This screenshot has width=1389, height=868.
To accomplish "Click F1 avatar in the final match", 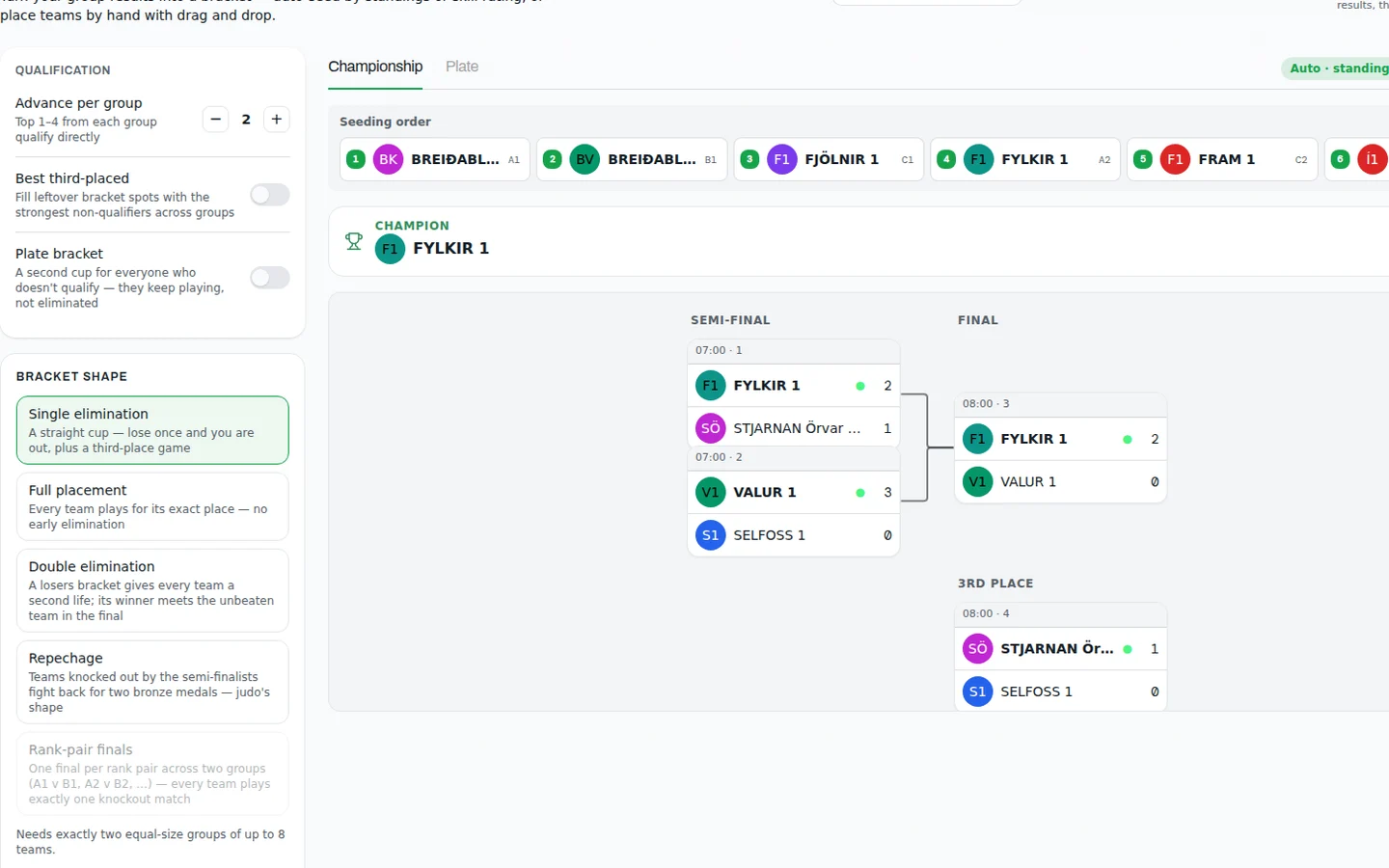I will pyautogui.click(x=978, y=439).
